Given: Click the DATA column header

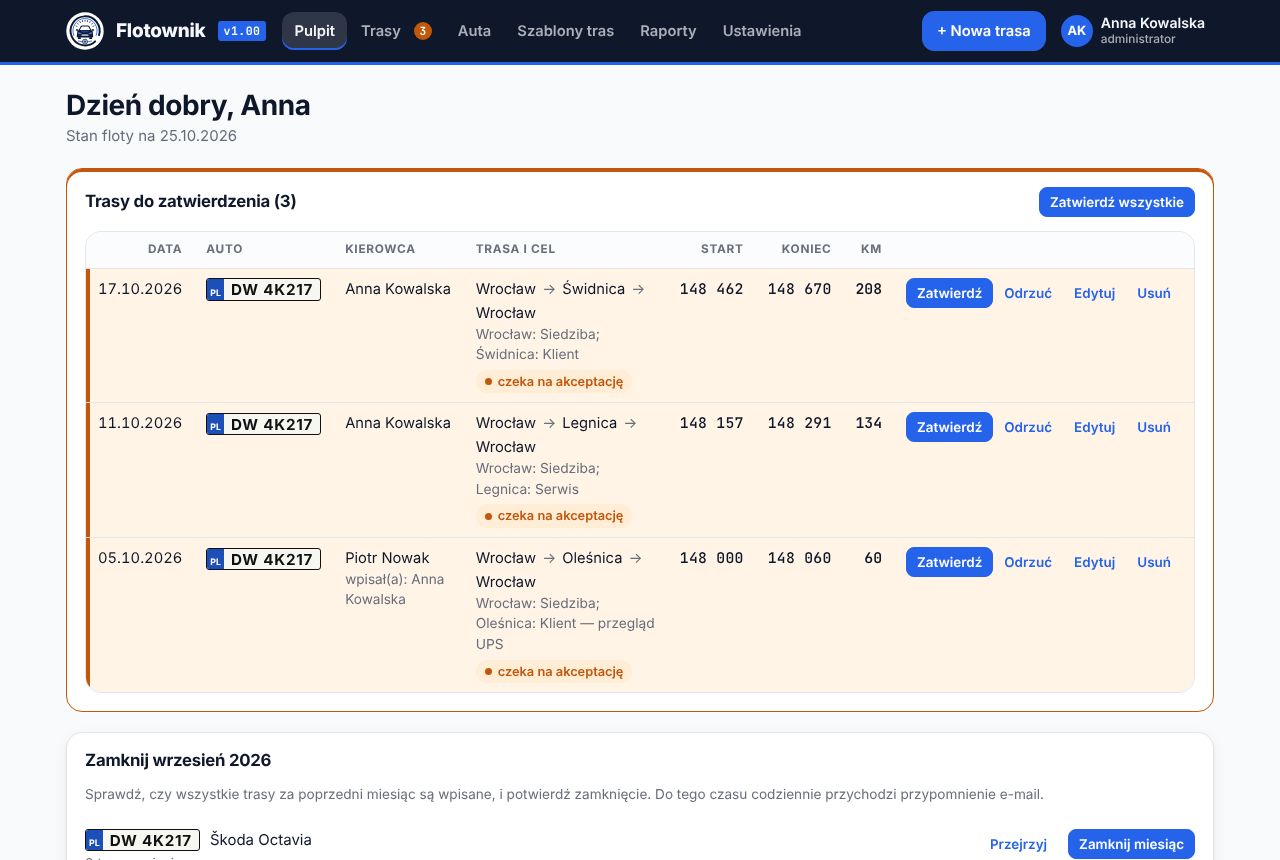Looking at the screenshot, I should [x=165, y=249].
